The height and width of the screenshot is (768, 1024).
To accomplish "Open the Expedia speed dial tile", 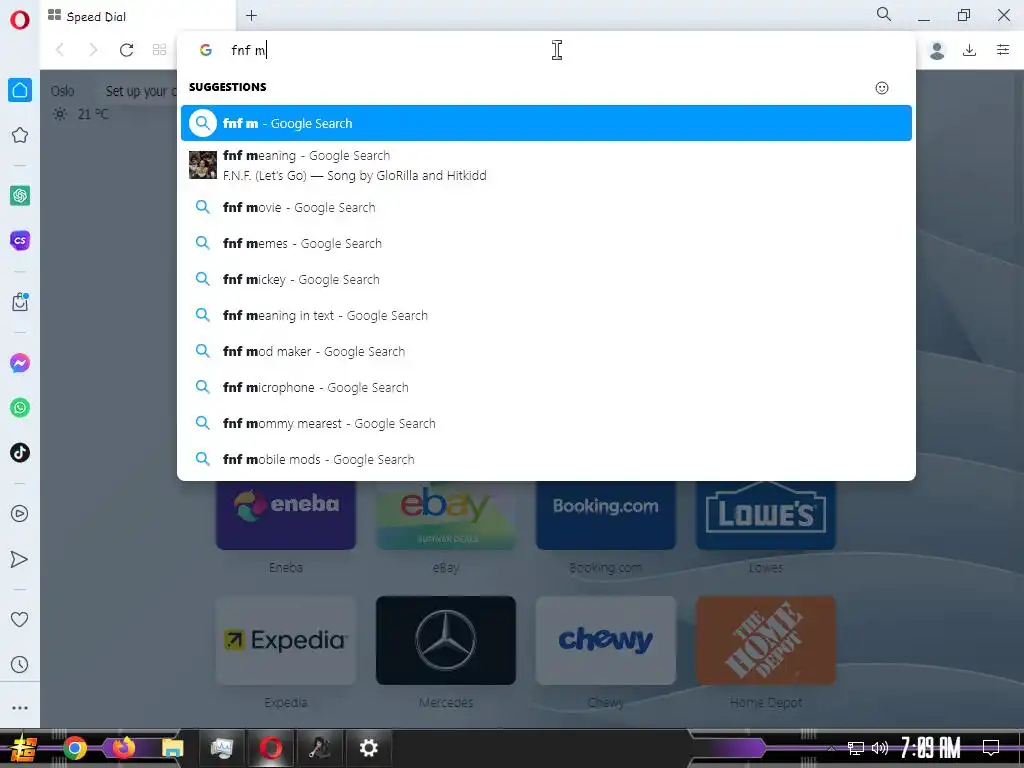I will [x=286, y=640].
